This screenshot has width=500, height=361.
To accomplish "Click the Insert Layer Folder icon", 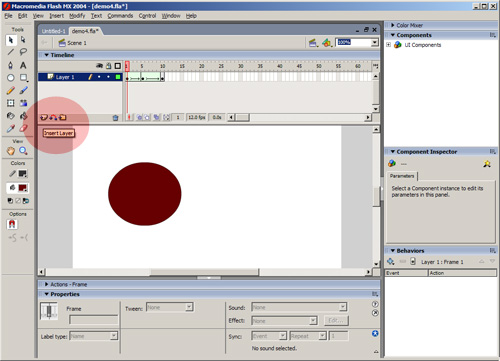I will coord(63,117).
